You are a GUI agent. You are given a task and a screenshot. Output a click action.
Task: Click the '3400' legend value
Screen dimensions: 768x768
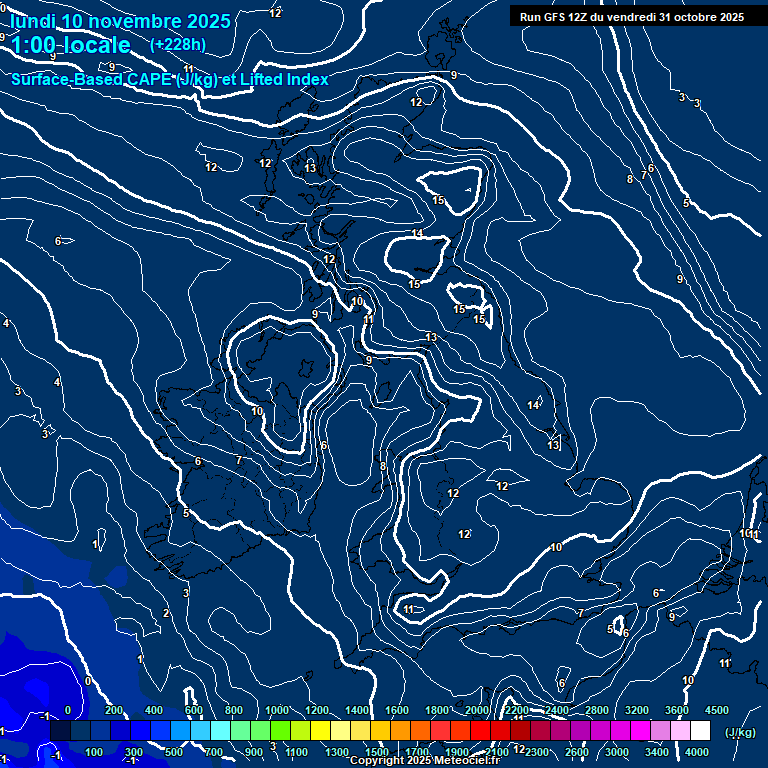point(657,752)
